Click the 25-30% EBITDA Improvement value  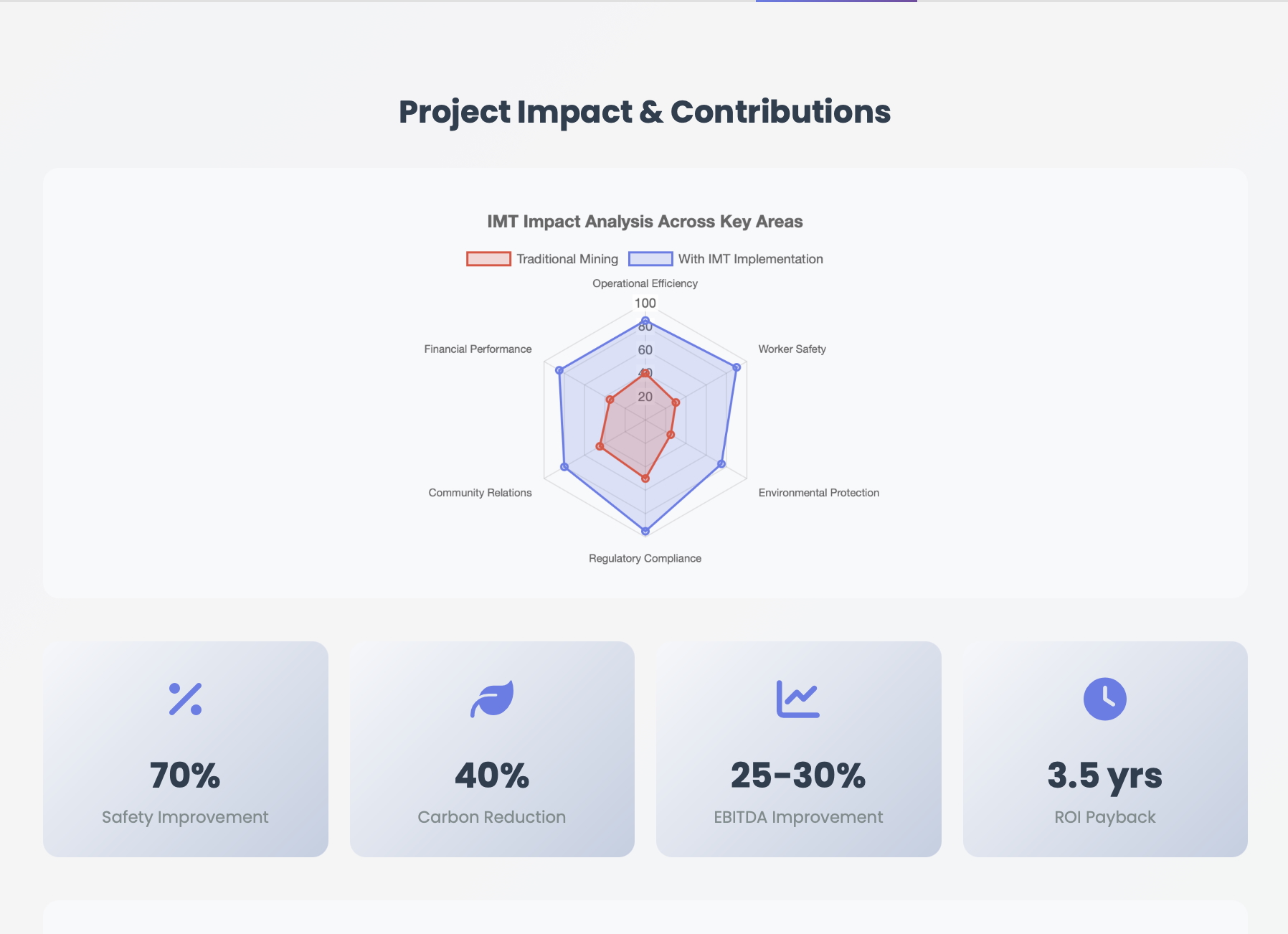[798, 775]
